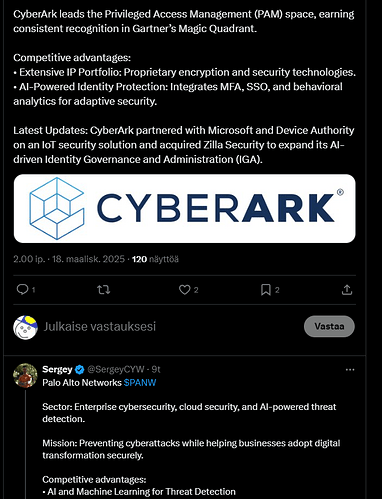Image resolution: width=382 pixels, height=499 pixels.
Task: Open the @SergeyCYW handle link
Action: point(116,369)
